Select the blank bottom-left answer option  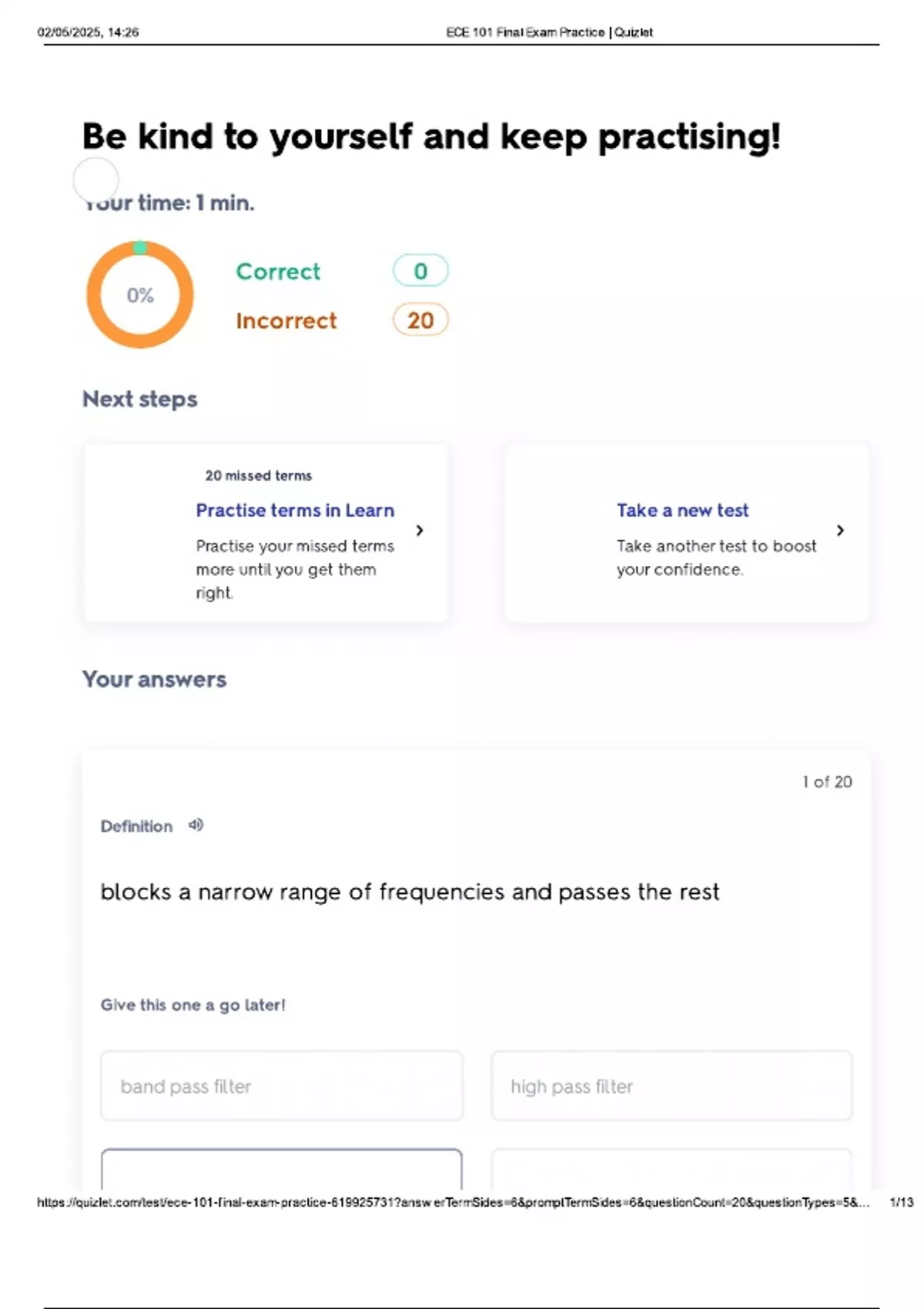coord(282,1170)
